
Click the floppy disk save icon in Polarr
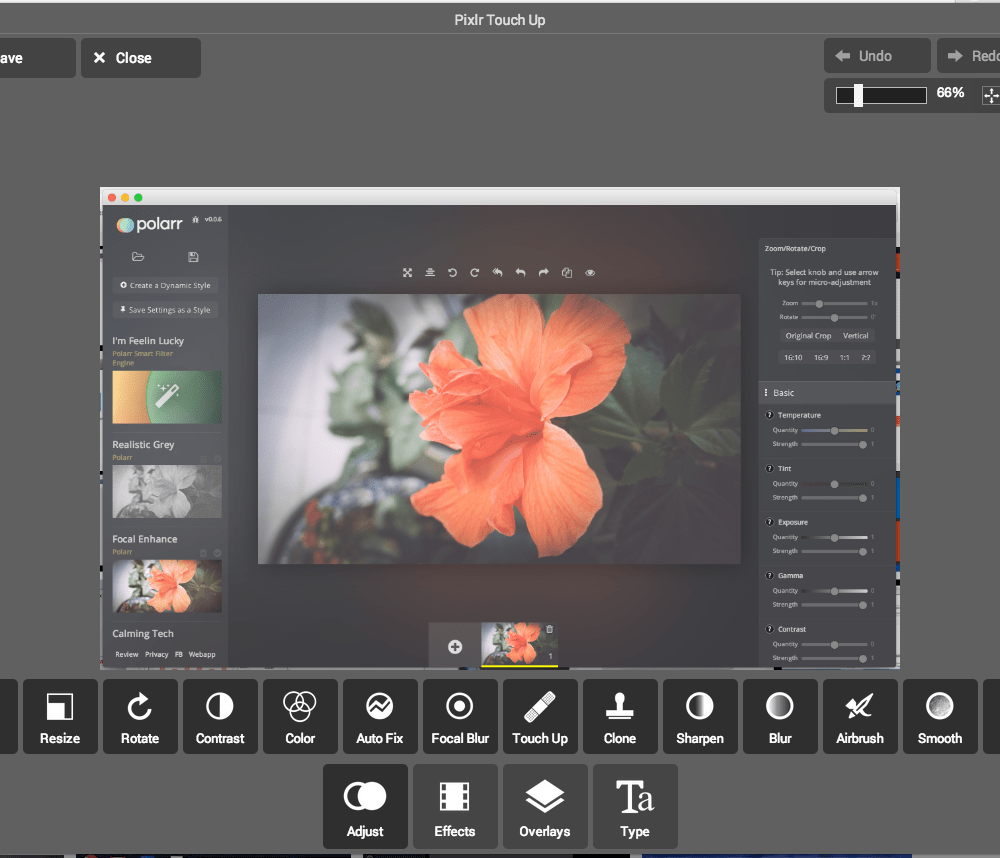pyautogui.click(x=193, y=257)
